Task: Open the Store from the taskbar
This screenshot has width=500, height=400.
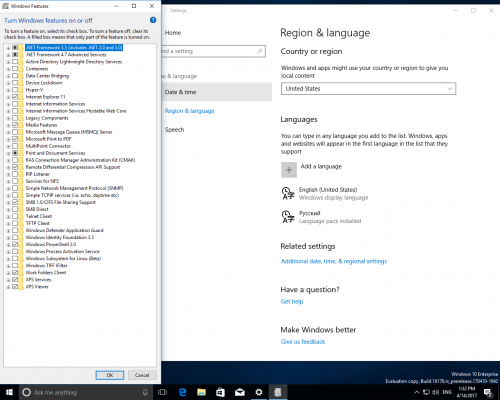Action: [x=220, y=392]
